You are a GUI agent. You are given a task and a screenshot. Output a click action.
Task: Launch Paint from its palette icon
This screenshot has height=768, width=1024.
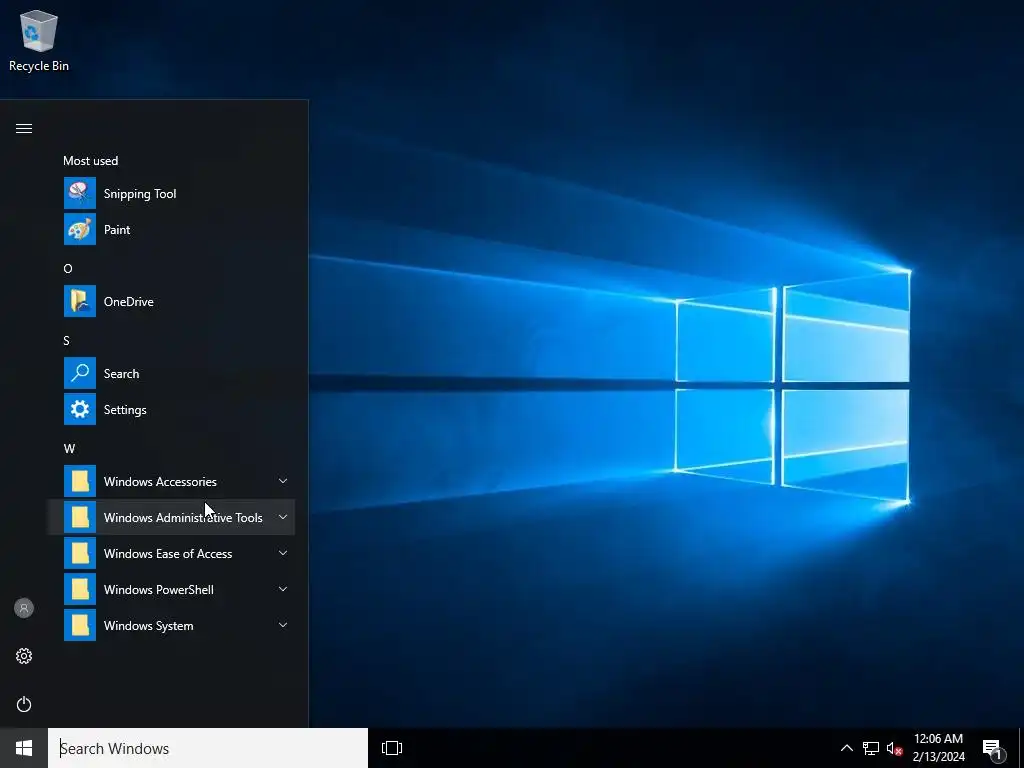80,229
